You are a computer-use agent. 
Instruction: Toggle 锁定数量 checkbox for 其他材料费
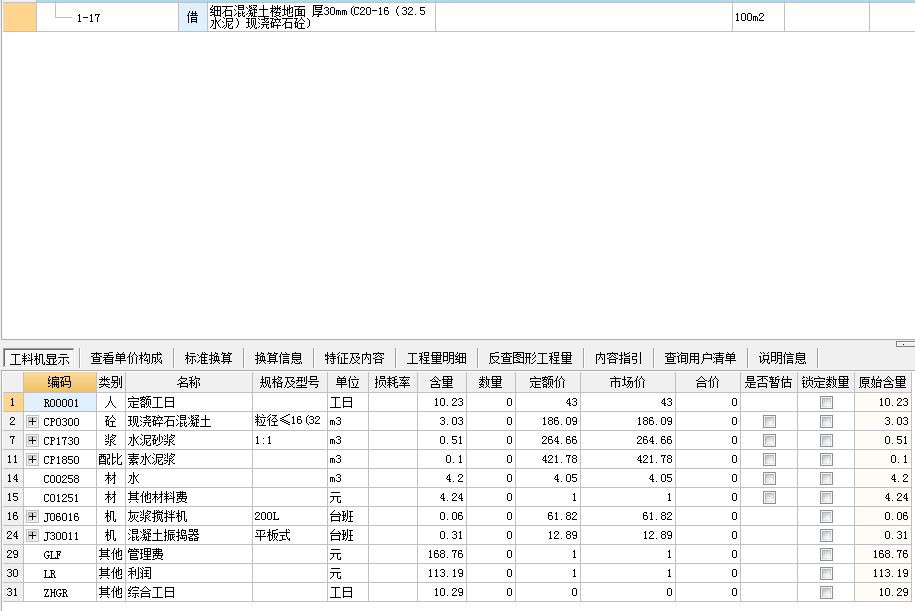826,497
